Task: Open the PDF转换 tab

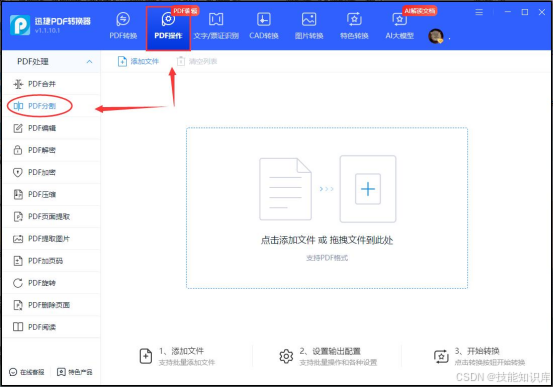Action: [123, 25]
